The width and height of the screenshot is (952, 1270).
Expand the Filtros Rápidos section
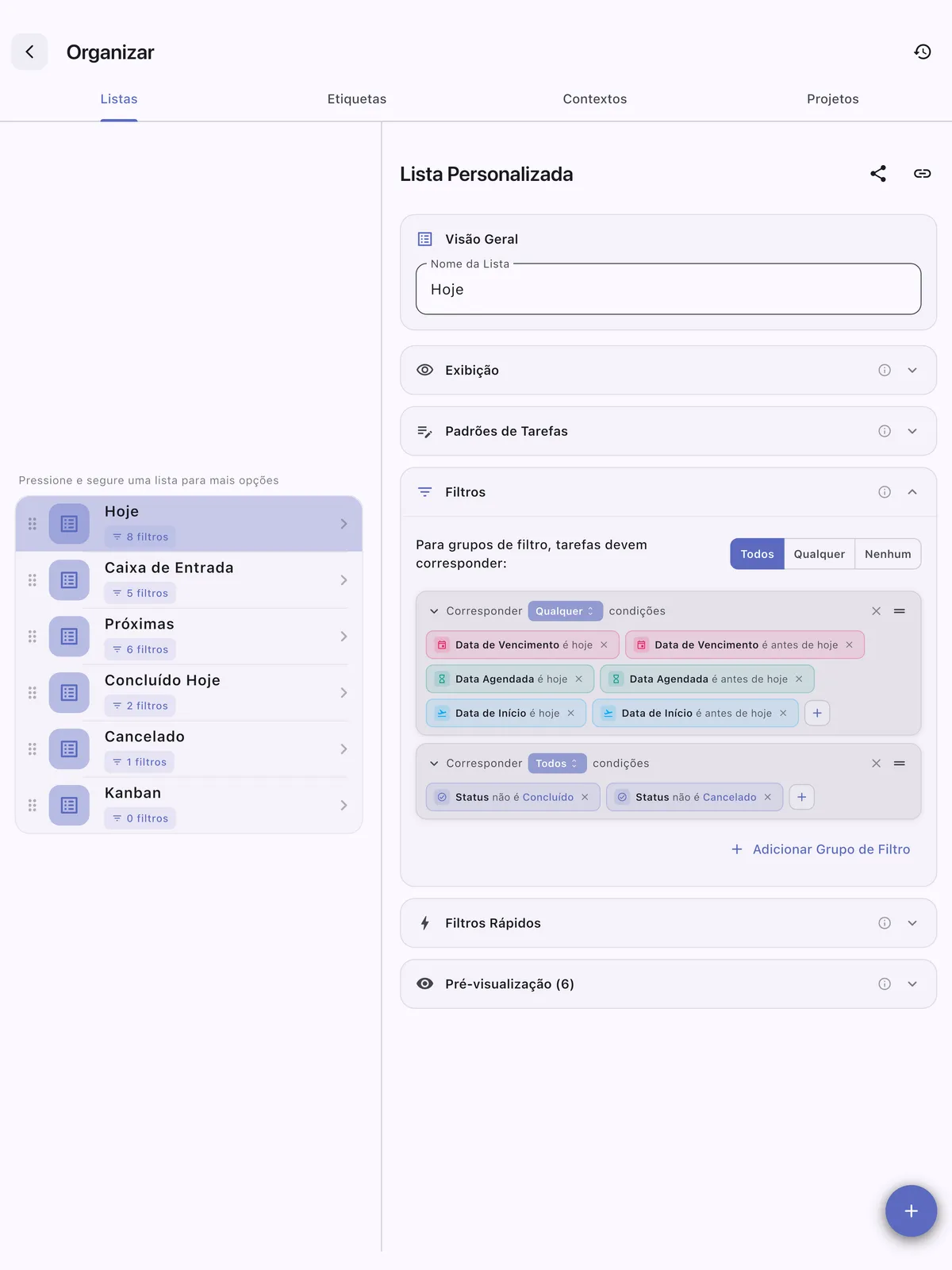[912, 923]
